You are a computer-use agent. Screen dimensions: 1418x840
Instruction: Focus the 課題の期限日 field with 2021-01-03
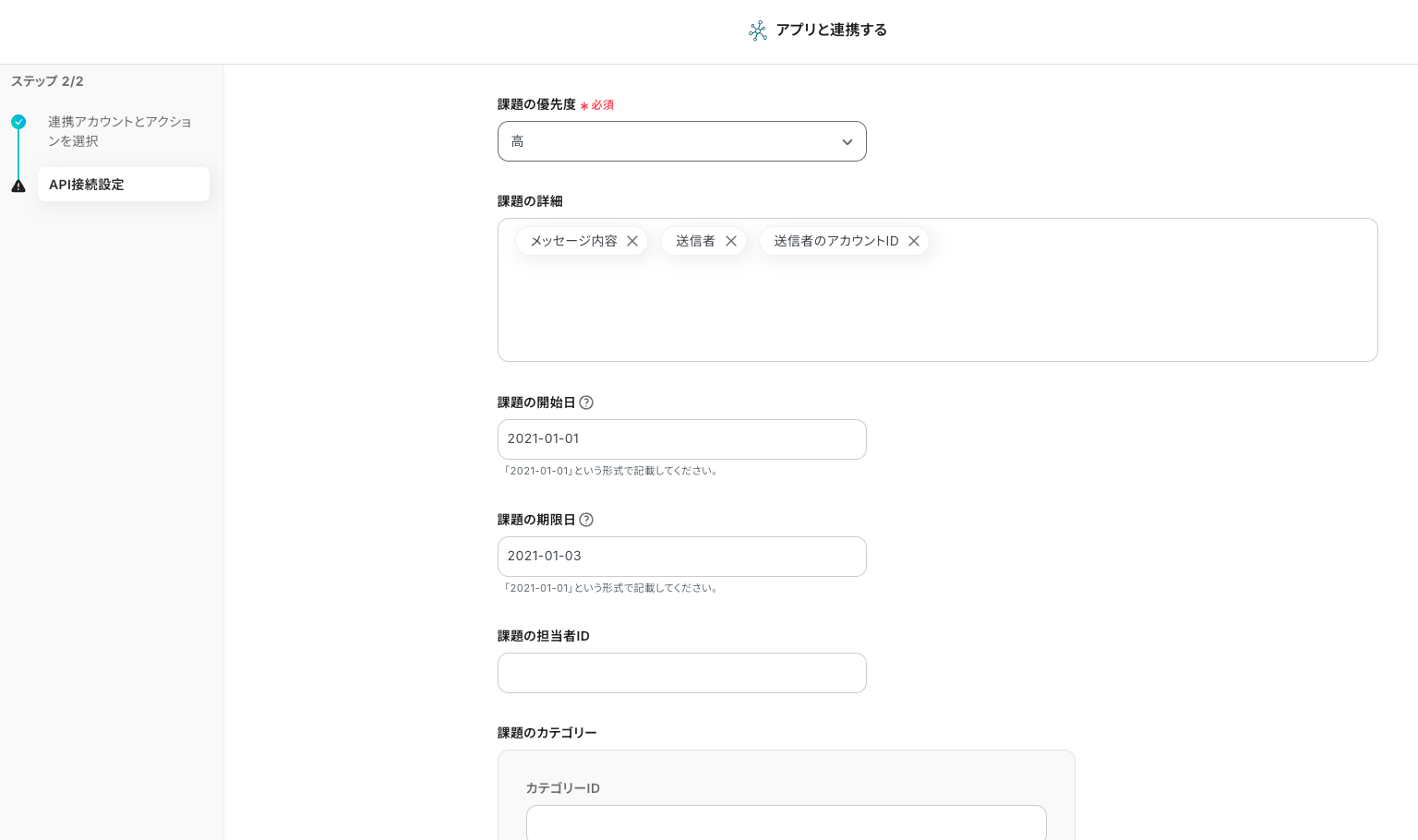[681, 557]
